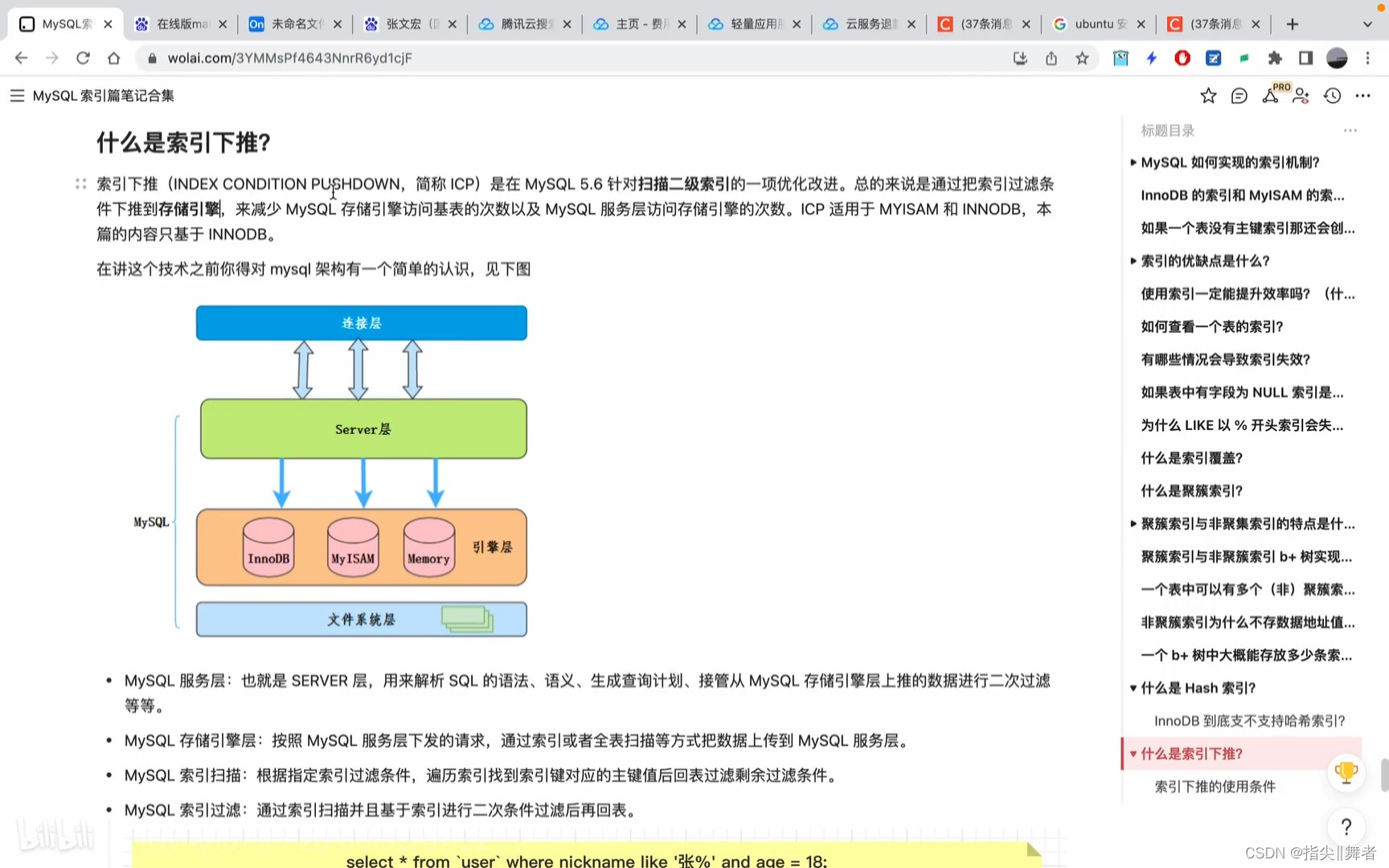Collapse '什么是 Hash 索引?' outline item
The width and height of the screenshot is (1389, 868).
(x=1133, y=688)
